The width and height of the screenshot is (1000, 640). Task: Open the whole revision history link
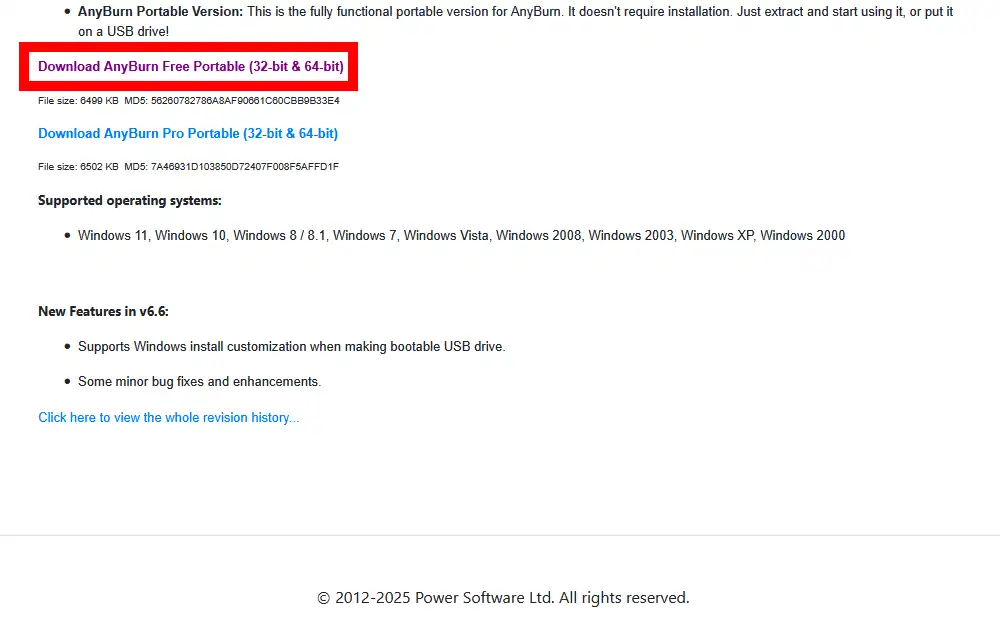click(168, 418)
